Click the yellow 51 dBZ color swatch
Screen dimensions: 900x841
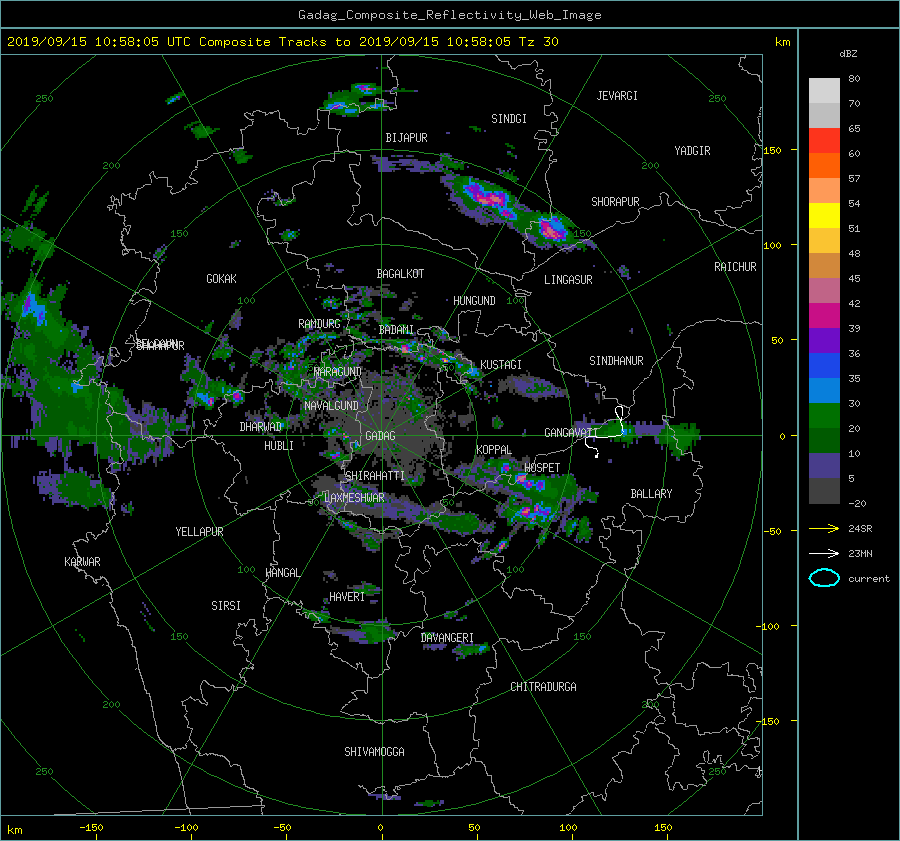[824, 216]
